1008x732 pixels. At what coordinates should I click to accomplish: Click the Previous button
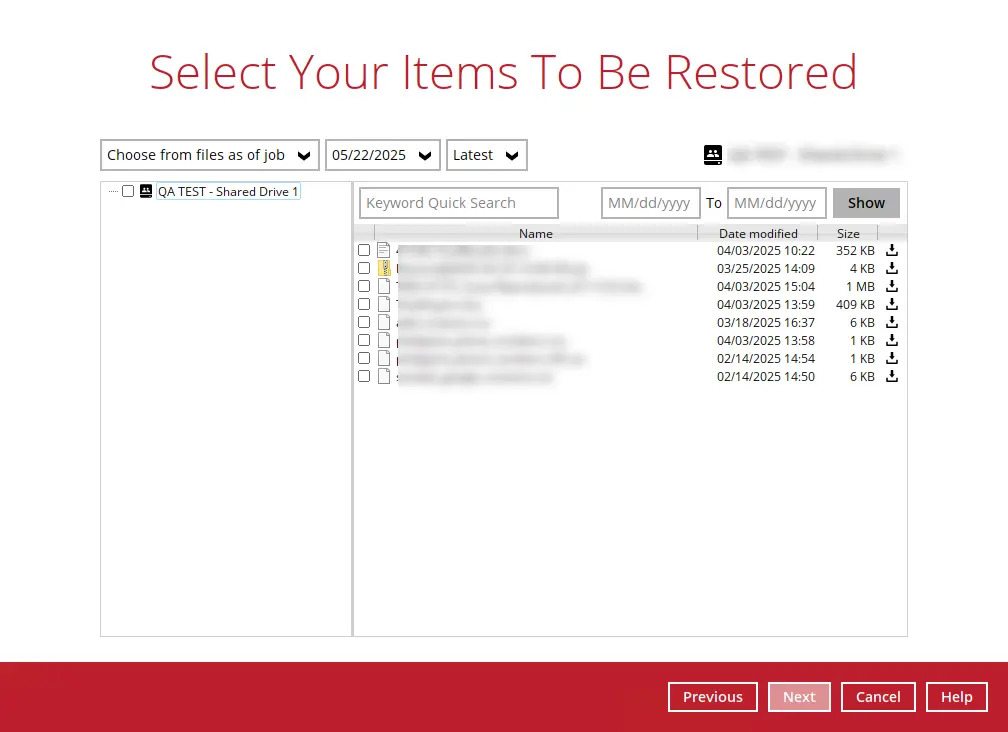[x=712, y=697]
